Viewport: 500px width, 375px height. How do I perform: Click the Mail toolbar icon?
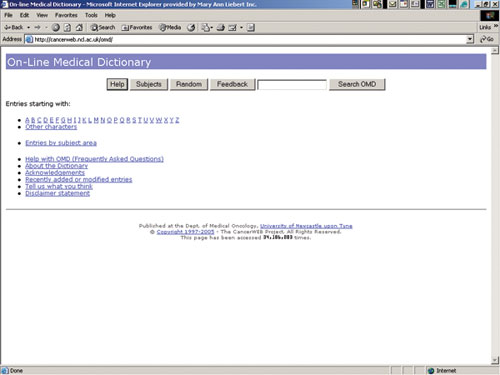206,27
